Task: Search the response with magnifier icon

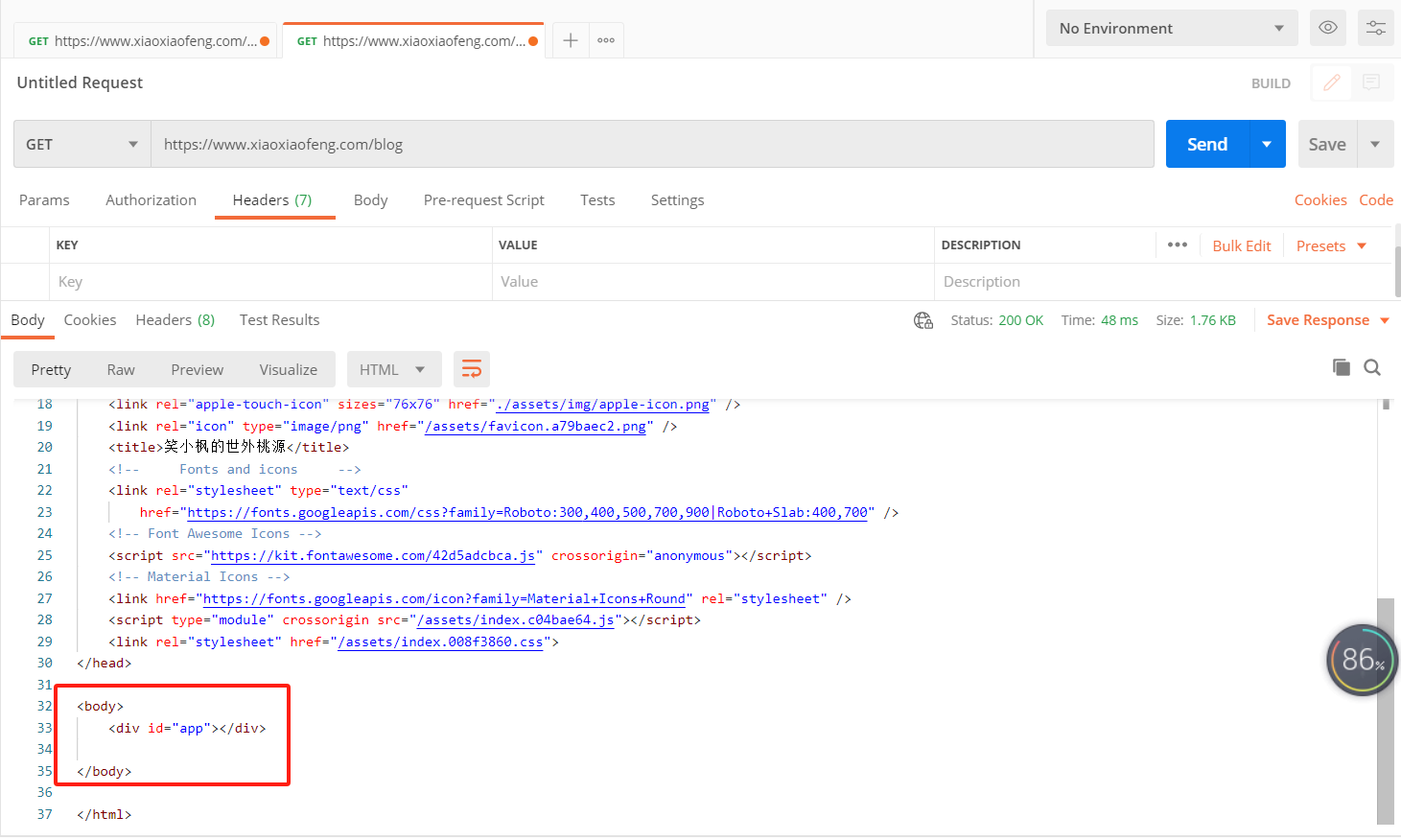Action: point(1372,367)
